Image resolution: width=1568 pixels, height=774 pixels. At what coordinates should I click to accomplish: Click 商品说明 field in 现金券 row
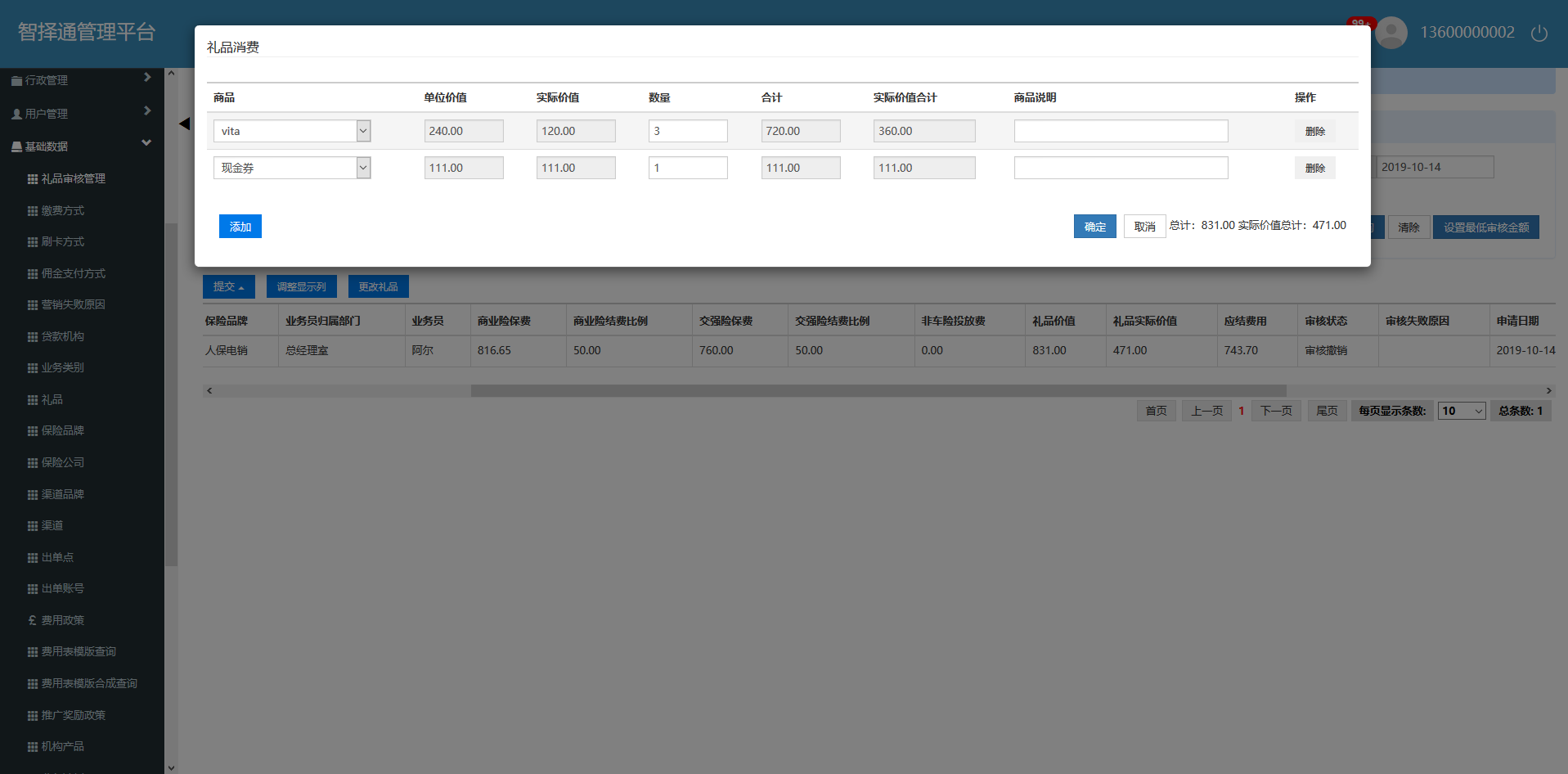(1121, 168)
